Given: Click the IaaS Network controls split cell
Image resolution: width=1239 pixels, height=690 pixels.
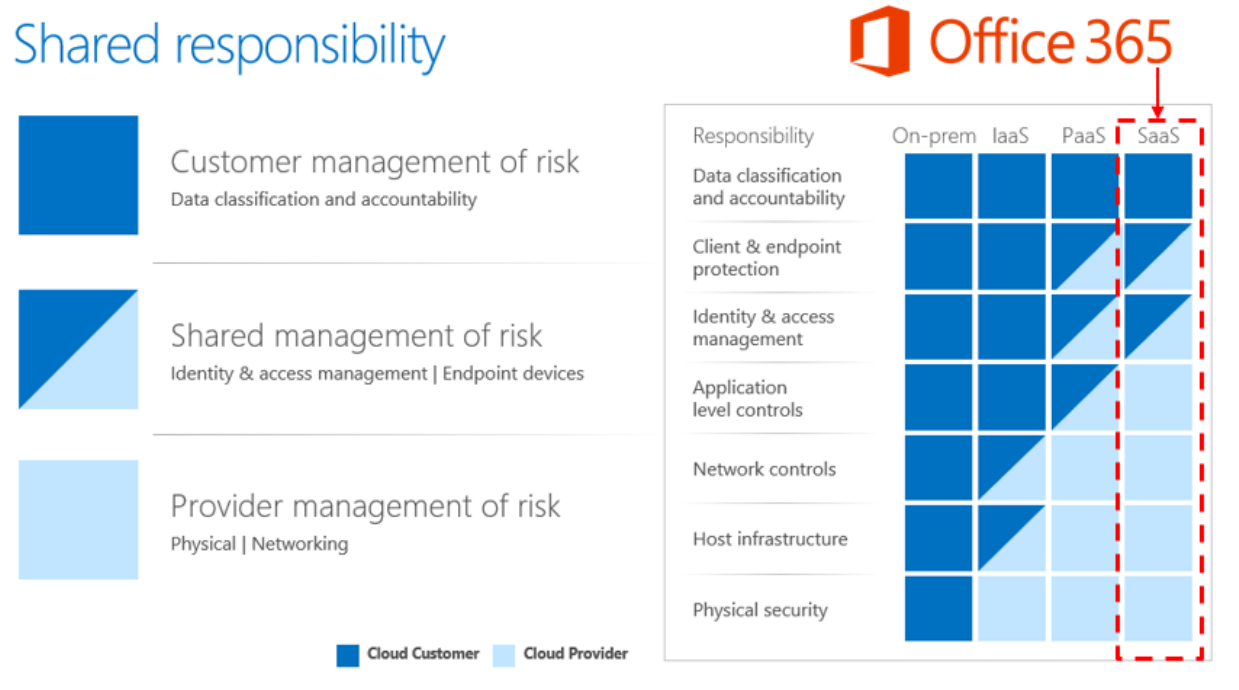Looking at the screenshot, I should pos(1011,467).
